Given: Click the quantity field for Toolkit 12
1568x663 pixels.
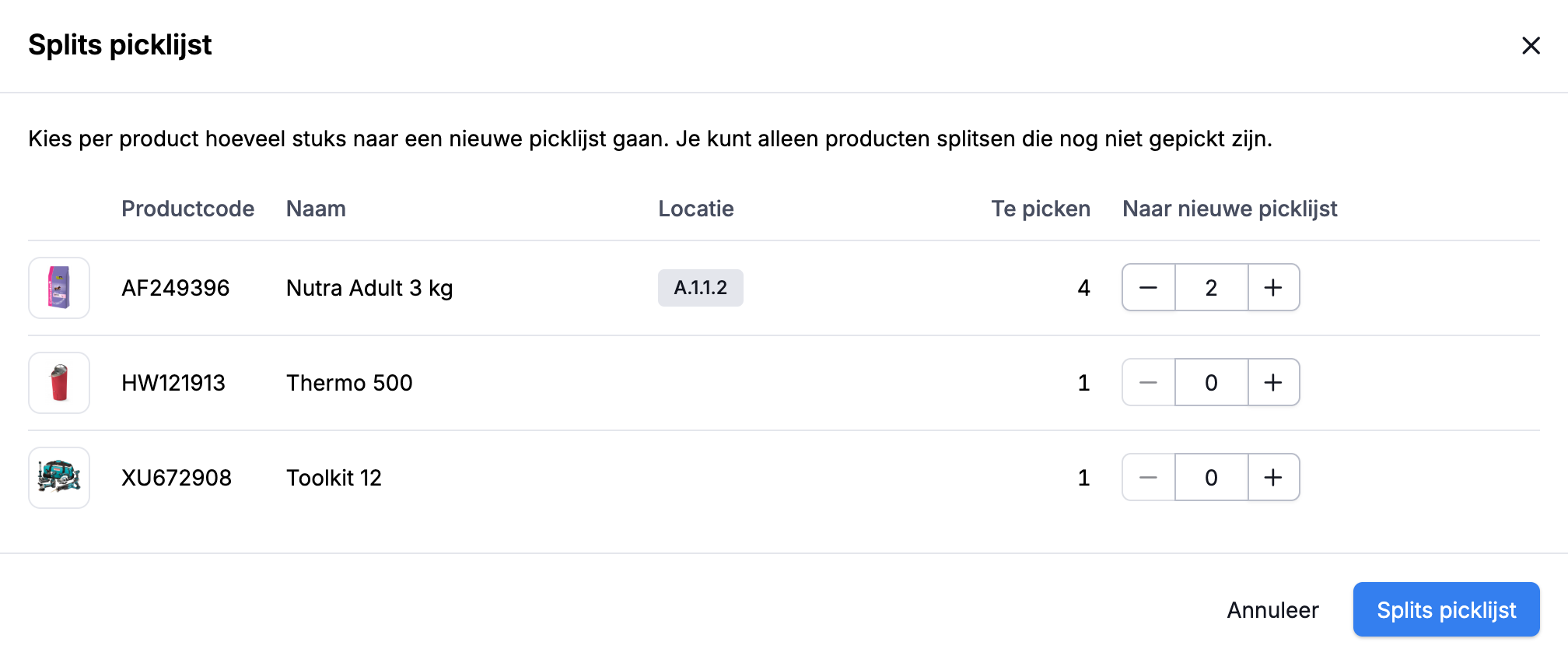Looking at the screenshot, I should pos(1211,478).
